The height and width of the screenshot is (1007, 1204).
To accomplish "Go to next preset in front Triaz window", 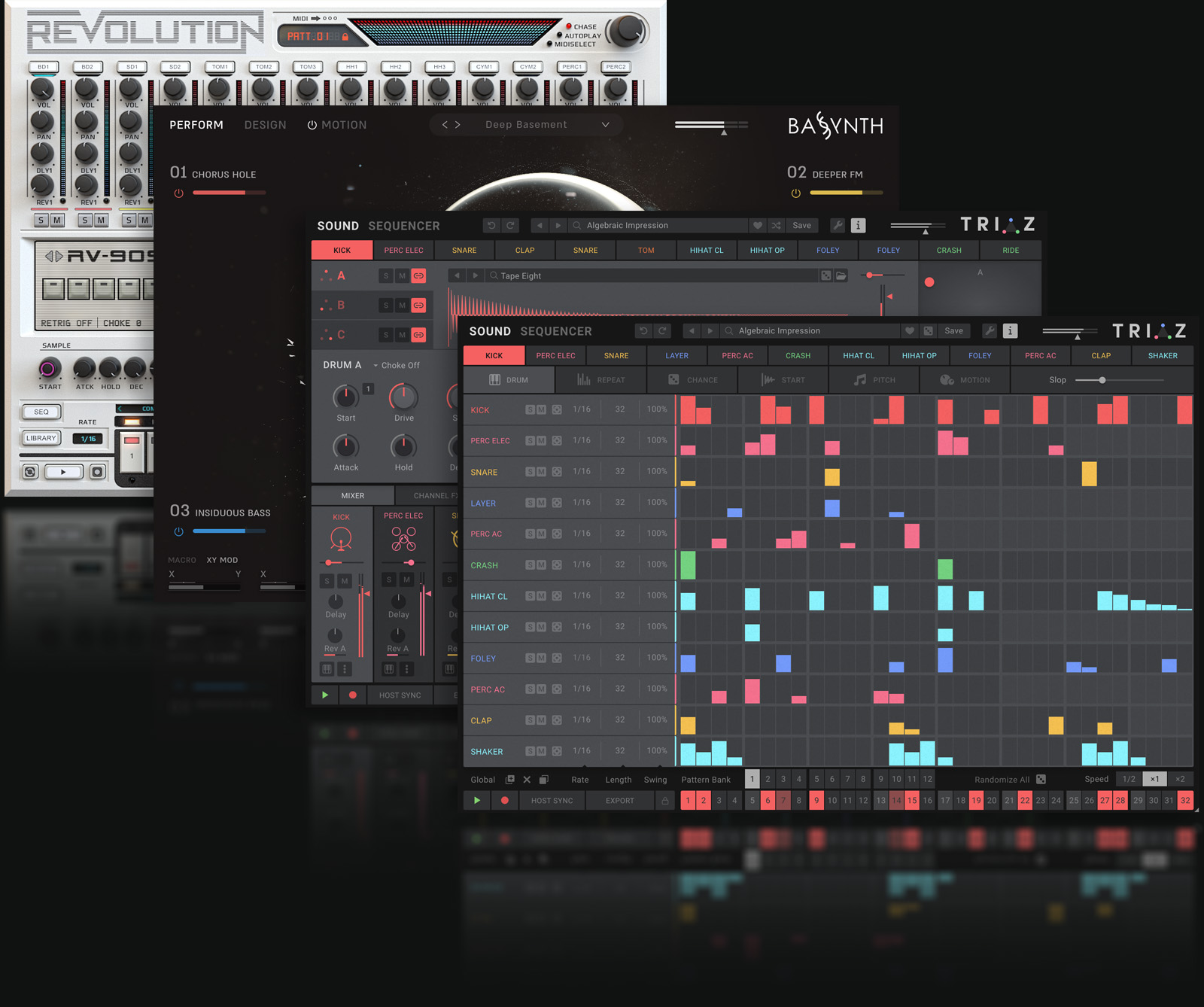I will pyautogui.click(x=710, y=330).
